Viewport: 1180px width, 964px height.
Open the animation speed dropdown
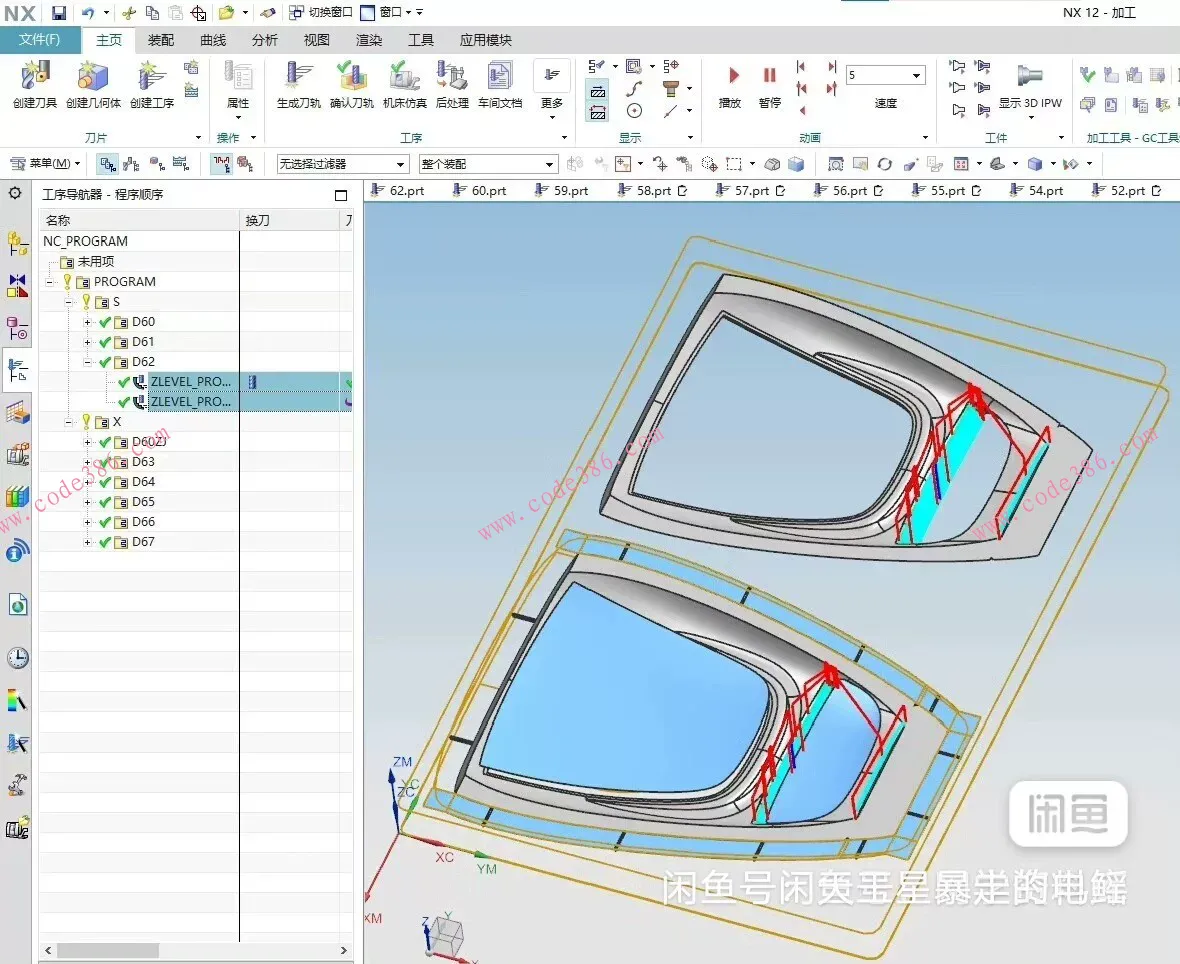point(916,76)
